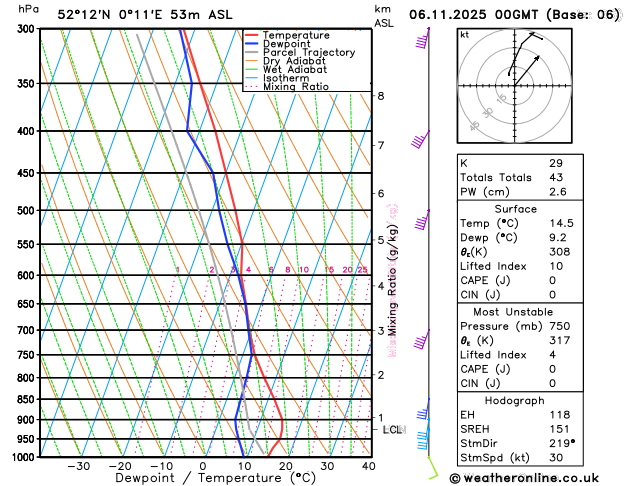Viewport: 629px width, 486px height.
Task: Click the storm motion arrow tip in hodograph
Action: click(x=538, y=58)
